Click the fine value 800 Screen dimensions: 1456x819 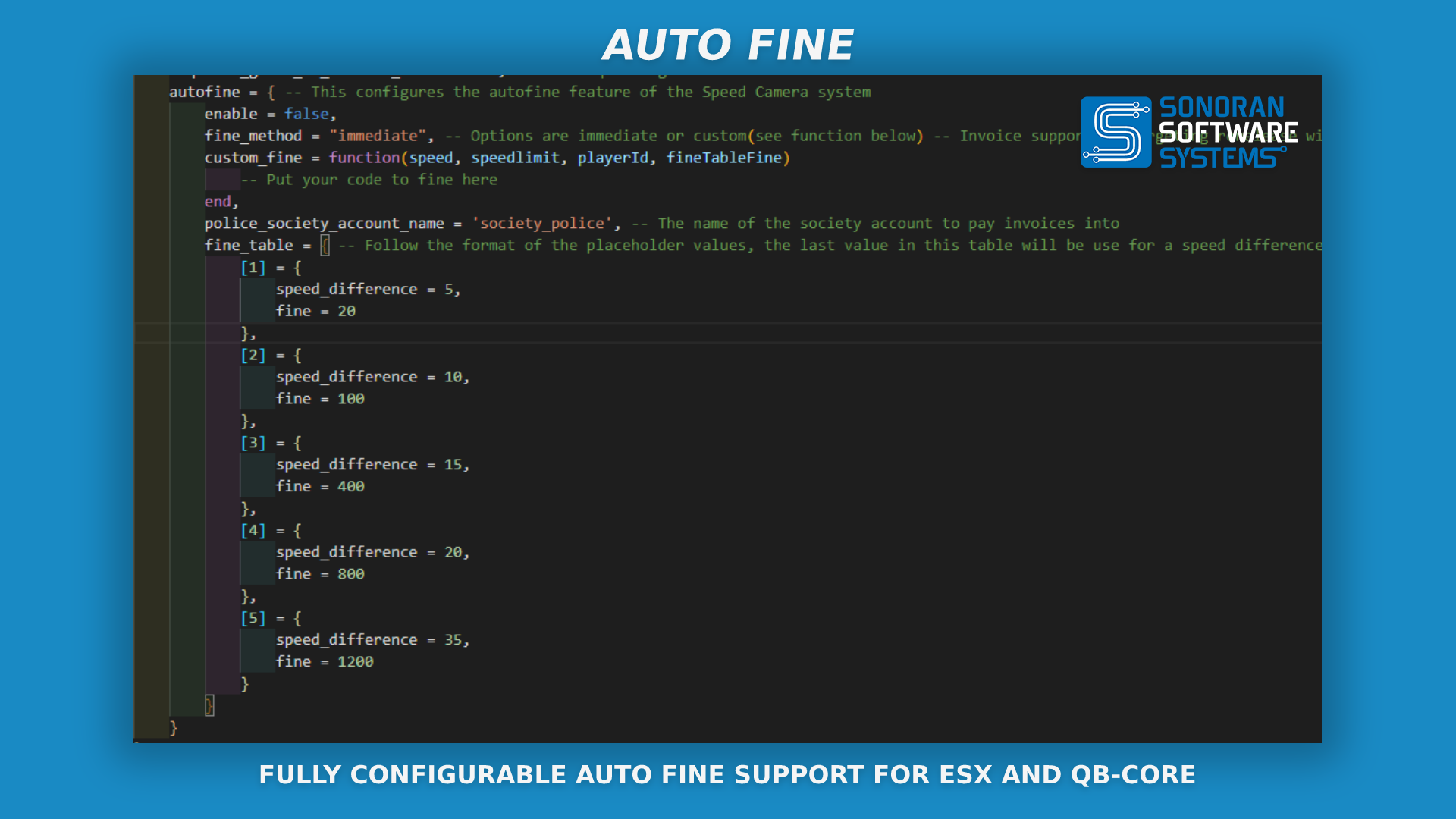[x=350, y=574]
